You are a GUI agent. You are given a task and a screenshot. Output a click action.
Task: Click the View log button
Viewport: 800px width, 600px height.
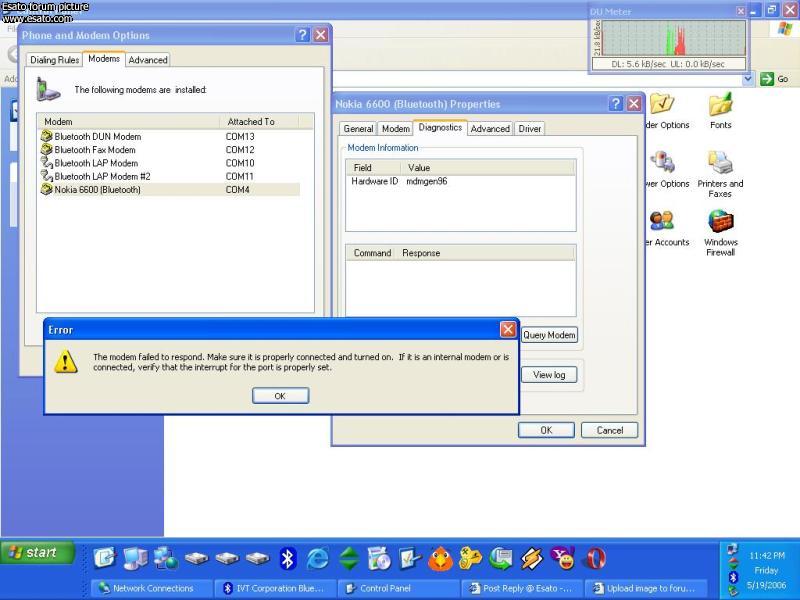click(x=549, y=375)
